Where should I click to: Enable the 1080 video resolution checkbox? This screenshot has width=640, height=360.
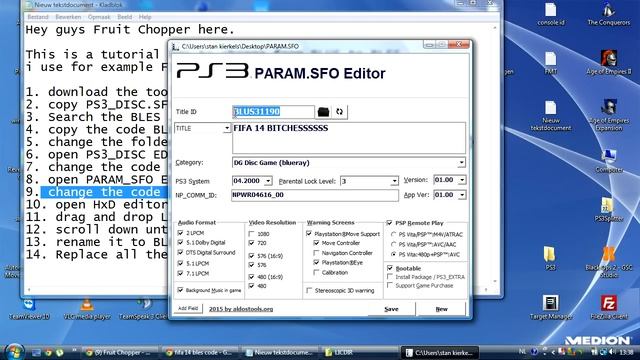pyautogui.click(x=251, y=234)
